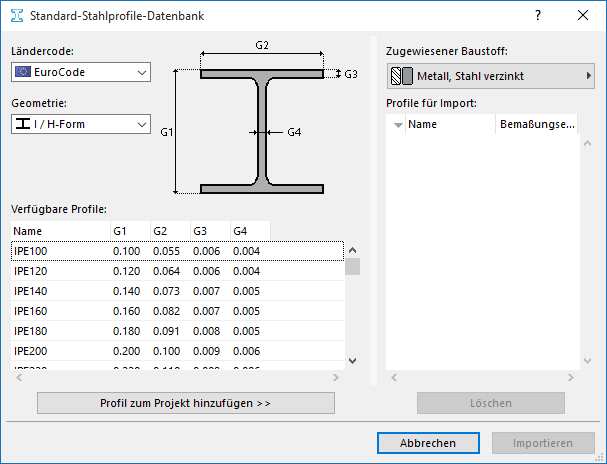Select the IPE180 profile row
The image size is (607, 464).
click(x=177, y=331)
